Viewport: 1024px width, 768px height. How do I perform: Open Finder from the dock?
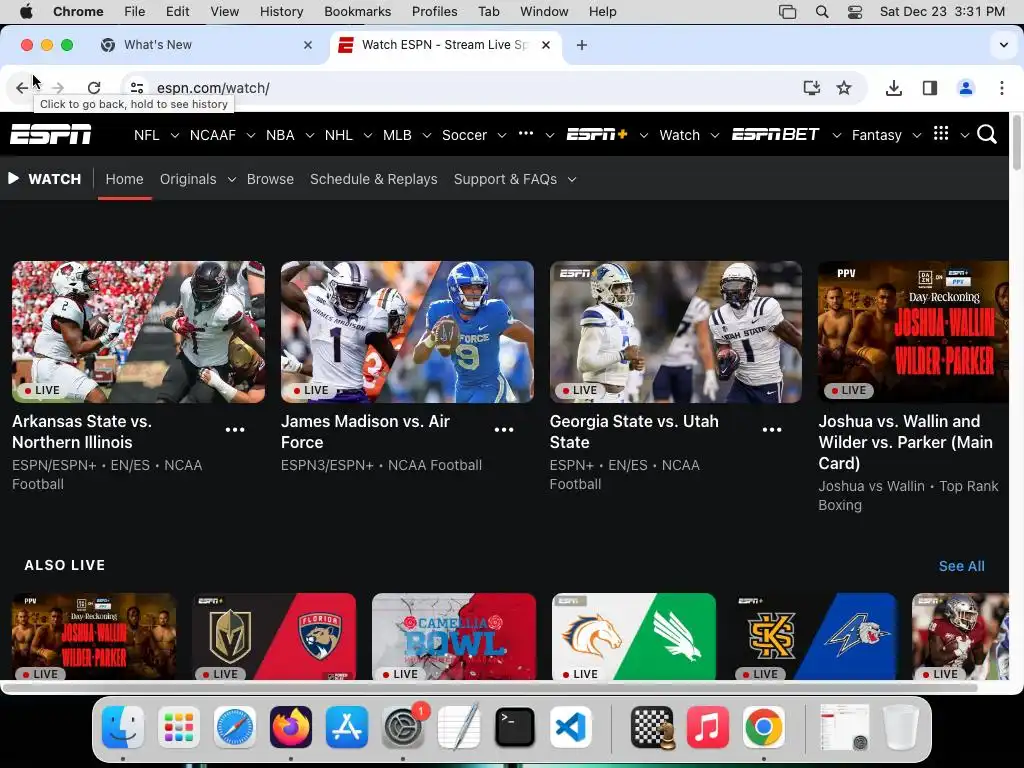(123, 727)
